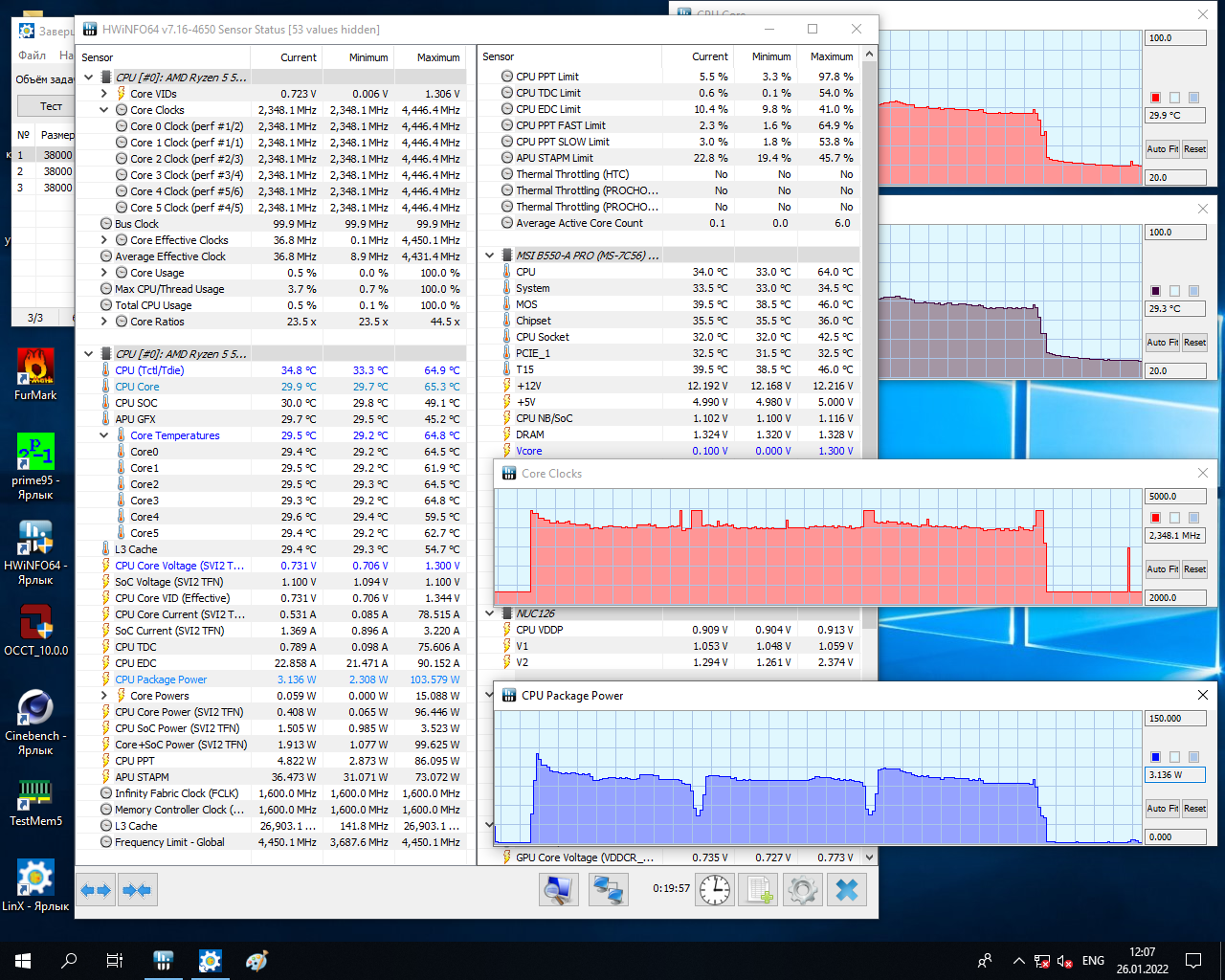The image size is (1225, 980).
Task: Collapse the Core Clocks tree node
Action: coord(104,110)
